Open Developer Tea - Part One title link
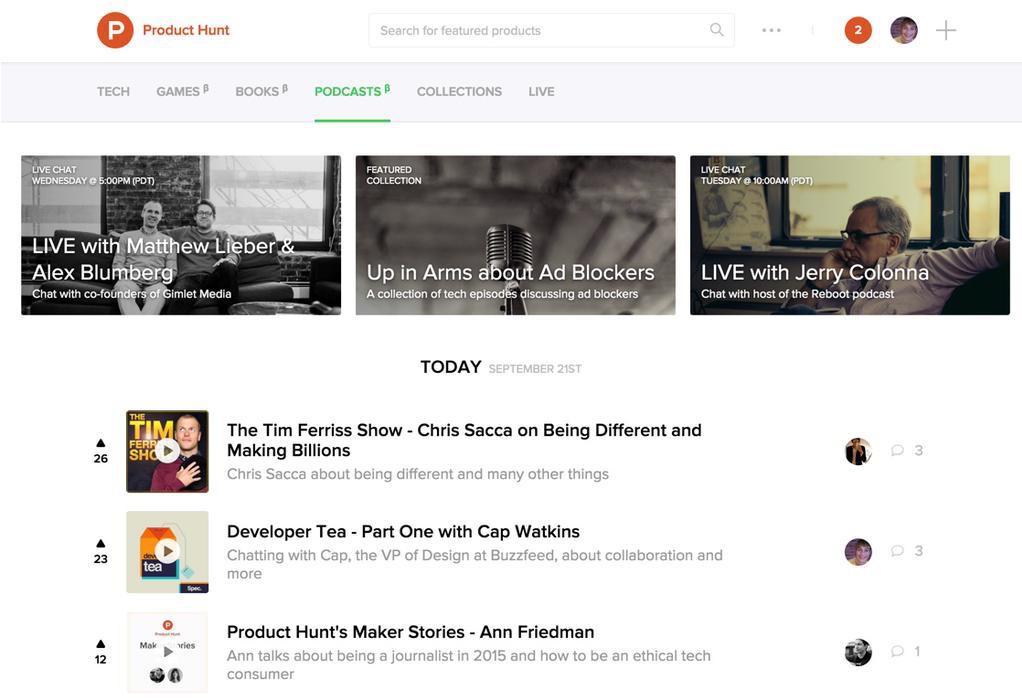Image resolution: width=1022 pixels, height=698 pixels. coord(403,532)
